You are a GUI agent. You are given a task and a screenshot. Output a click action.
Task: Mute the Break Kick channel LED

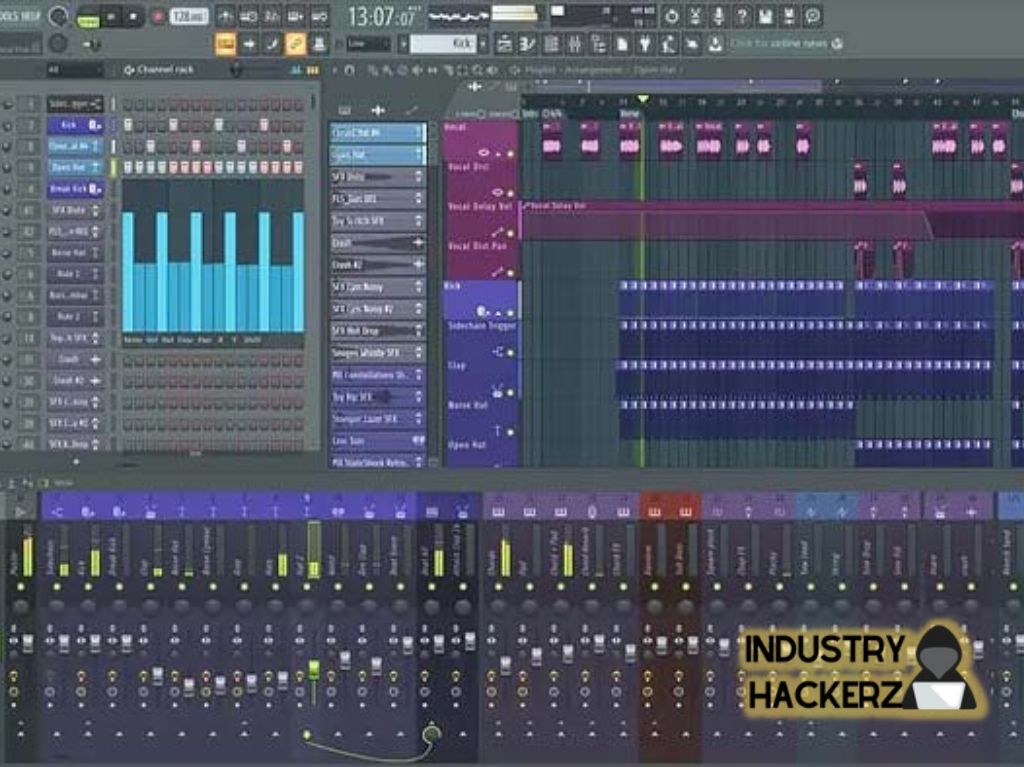(8, 189)
